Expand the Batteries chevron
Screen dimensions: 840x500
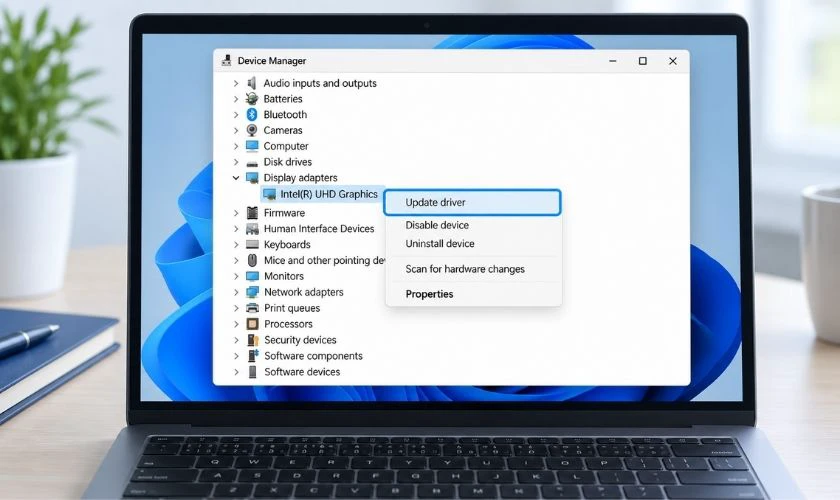[x=236, y=99]
